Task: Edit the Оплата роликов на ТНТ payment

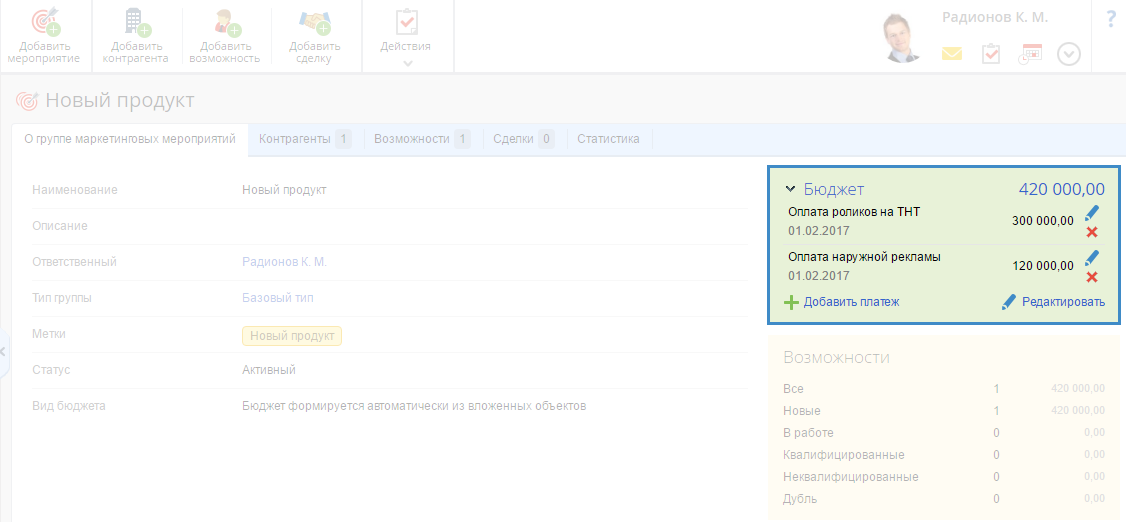Action: pyautogui.click(x=1092, y=212)
